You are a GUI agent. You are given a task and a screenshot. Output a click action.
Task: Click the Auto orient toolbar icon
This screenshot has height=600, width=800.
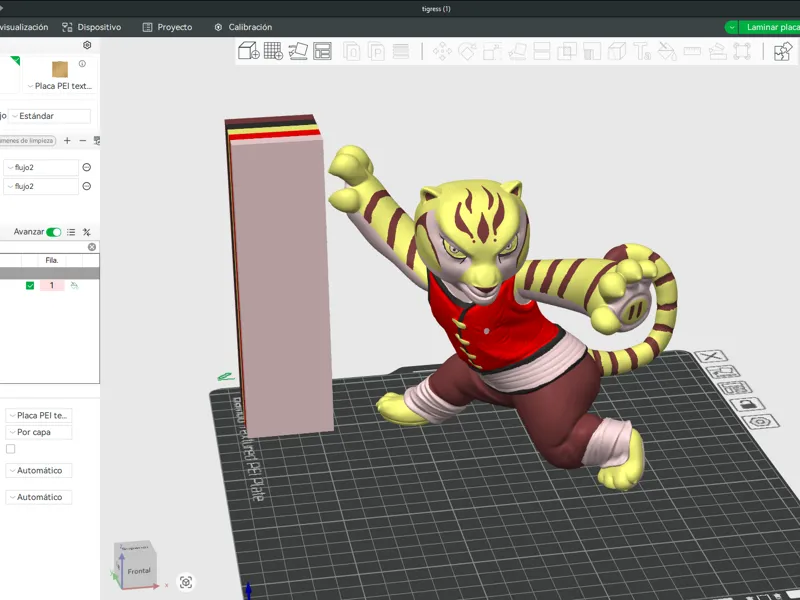[x=298, y=51]
